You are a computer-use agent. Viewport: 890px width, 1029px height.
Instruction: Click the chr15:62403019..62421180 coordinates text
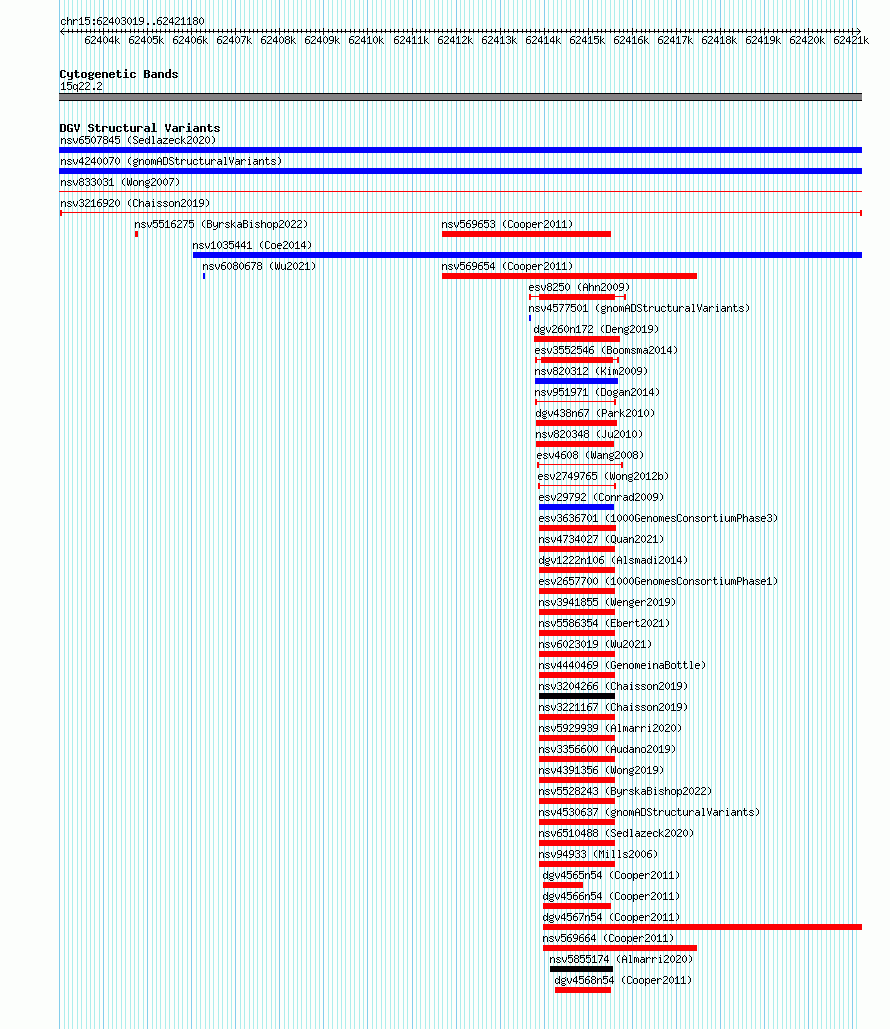[x=132, y=21]
